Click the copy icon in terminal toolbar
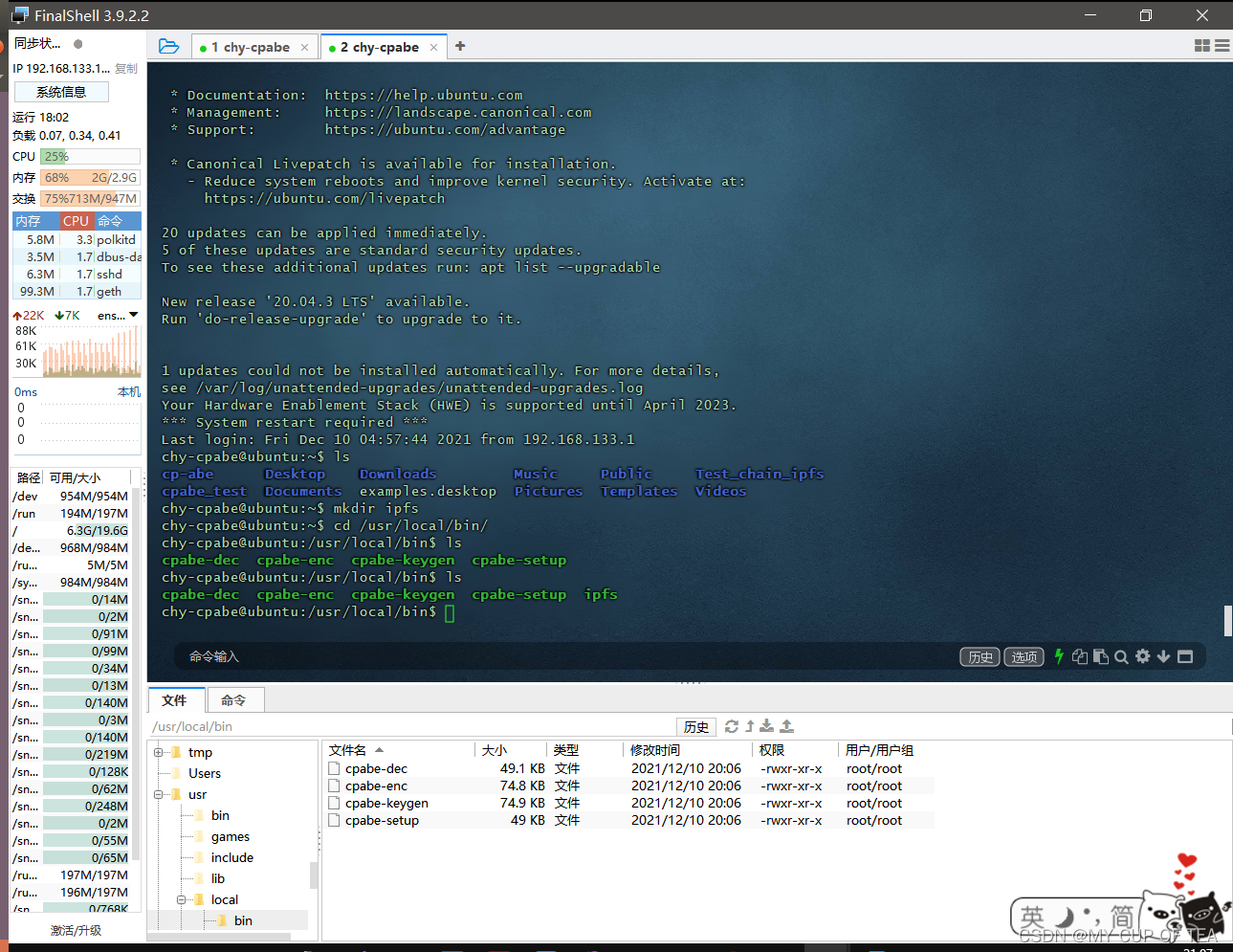This screenshot has height=952, width=1233. click(1080, 656)
